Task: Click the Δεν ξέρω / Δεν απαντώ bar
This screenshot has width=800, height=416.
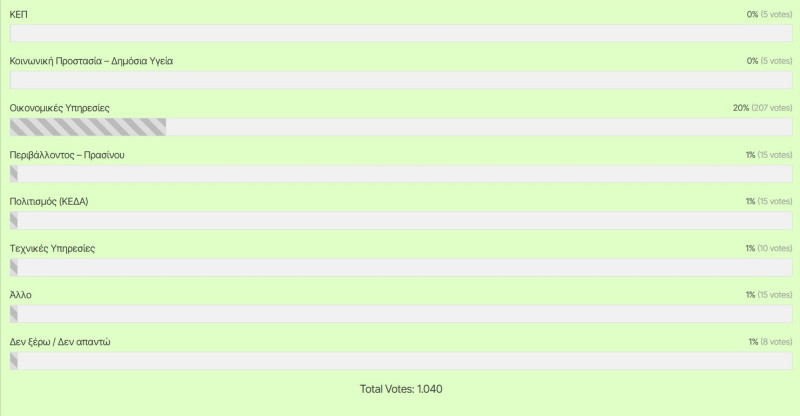Action: coord(401,361)
